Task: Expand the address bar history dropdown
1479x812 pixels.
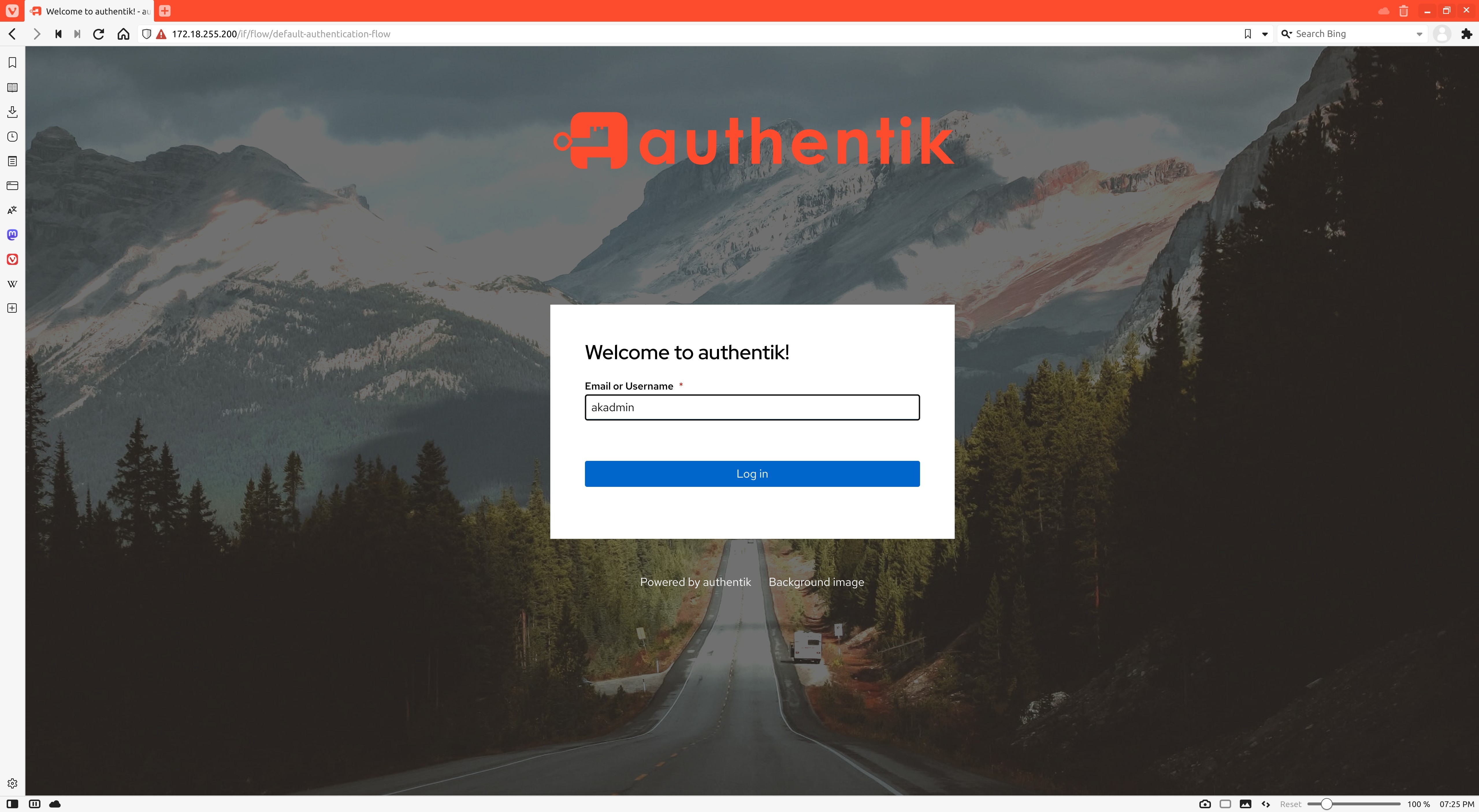Action: pos(1265,34)
